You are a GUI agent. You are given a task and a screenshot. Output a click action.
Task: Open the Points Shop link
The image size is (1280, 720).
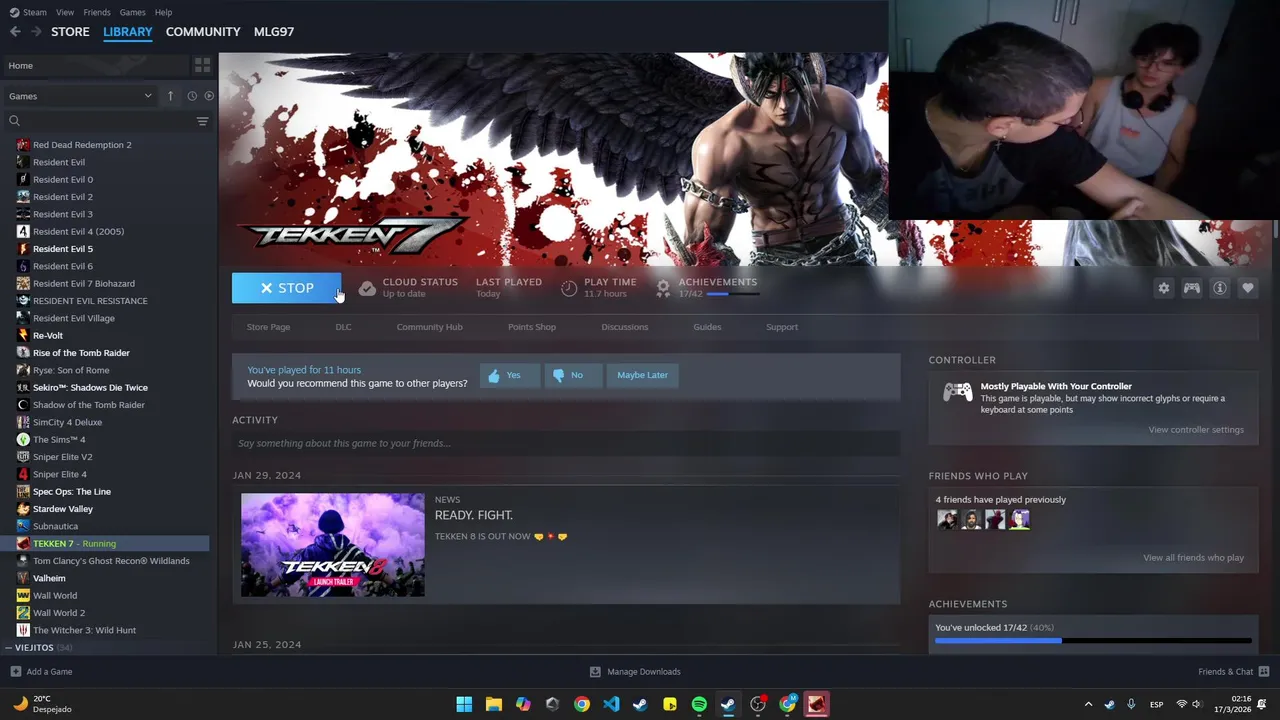(x=532, y=327)
